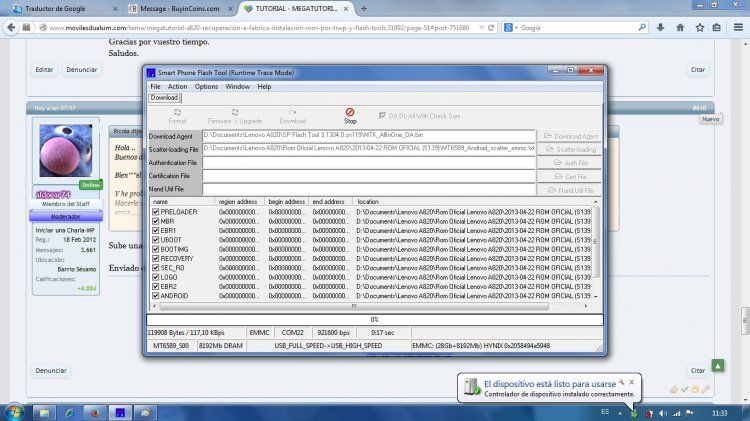
Task: Click the 0% download progress bar
Action: tap(375, 320)
